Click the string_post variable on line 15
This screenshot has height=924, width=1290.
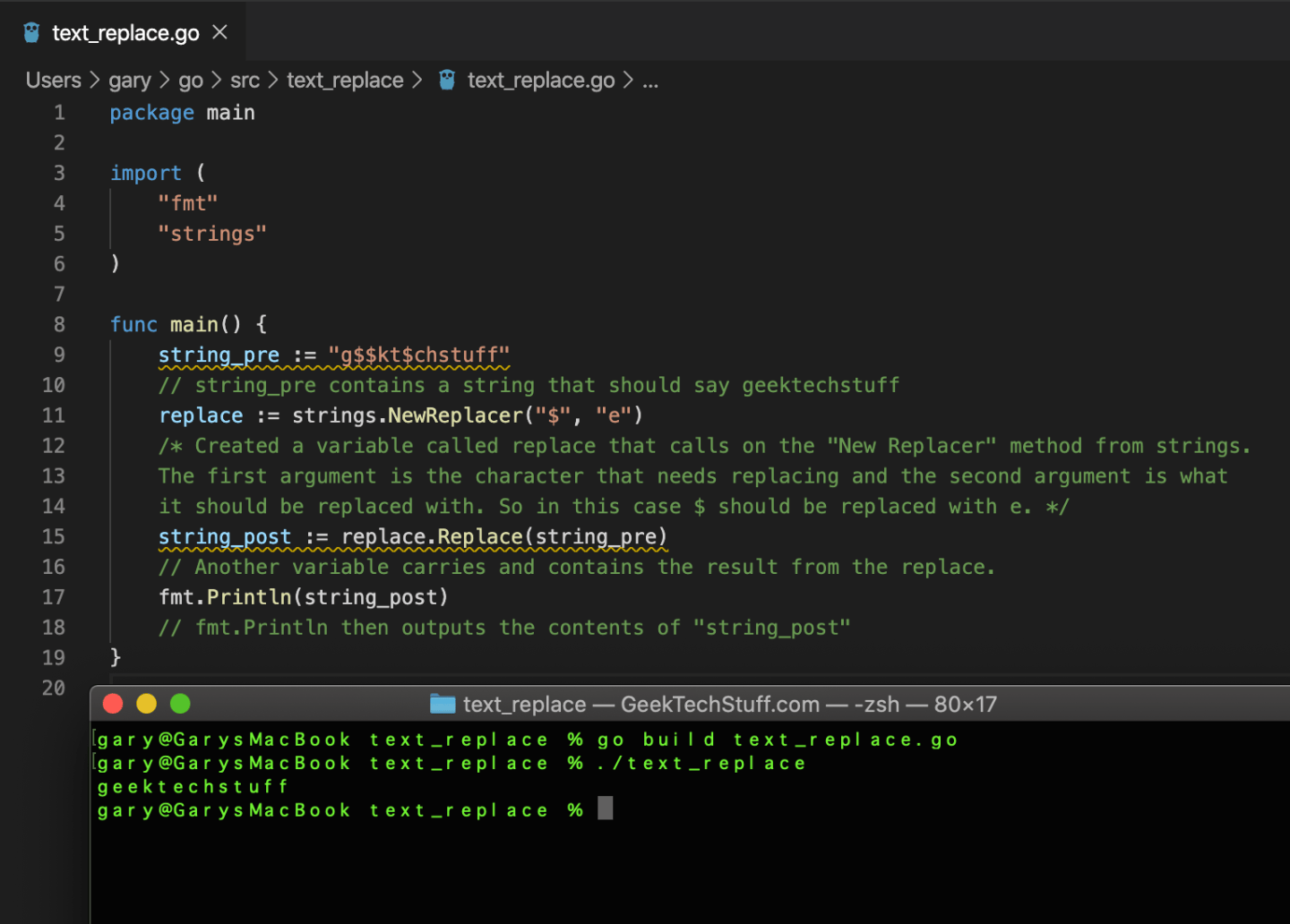tap(225, 537)
